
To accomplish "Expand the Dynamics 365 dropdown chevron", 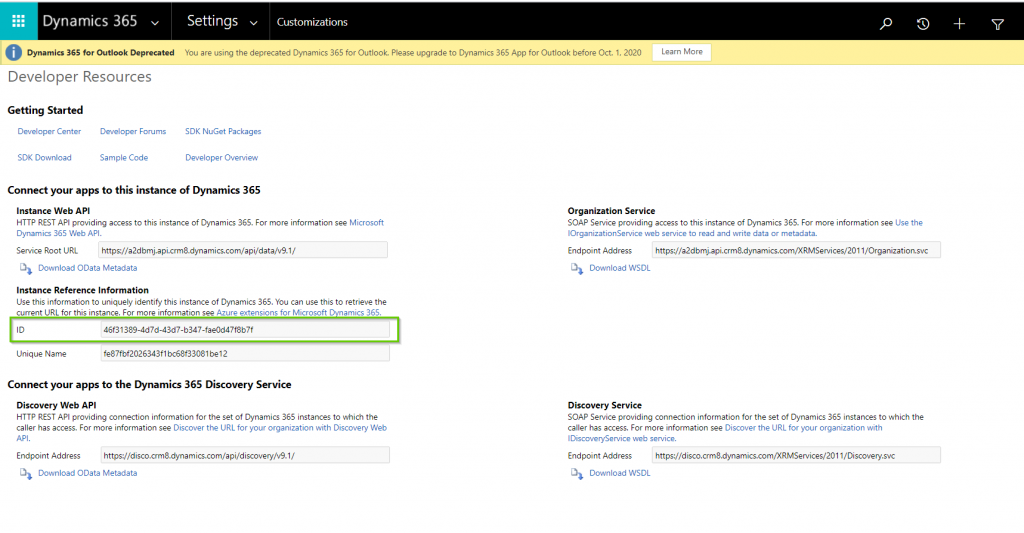I will 153,22.
